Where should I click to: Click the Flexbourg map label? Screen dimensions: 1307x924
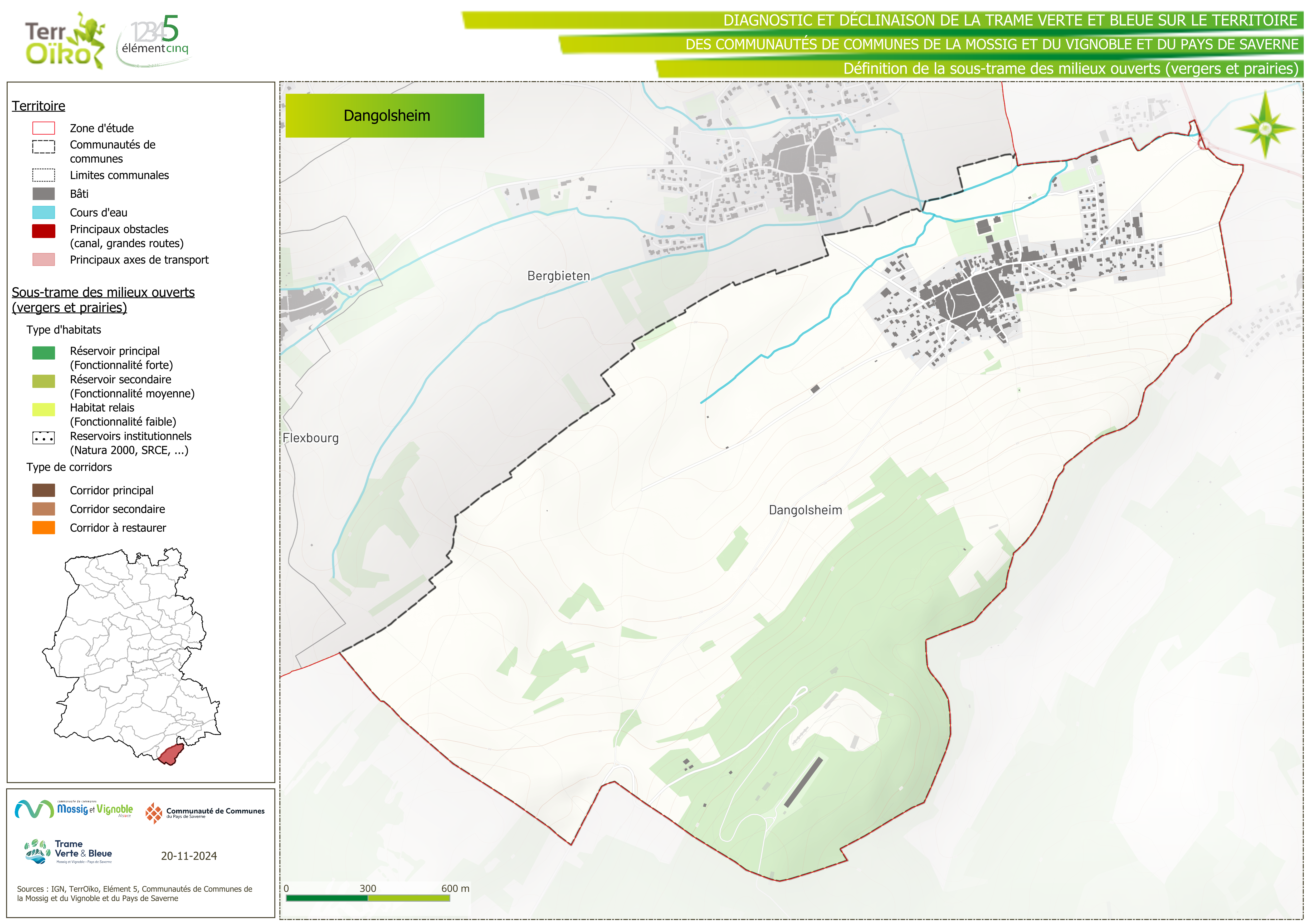311,438
